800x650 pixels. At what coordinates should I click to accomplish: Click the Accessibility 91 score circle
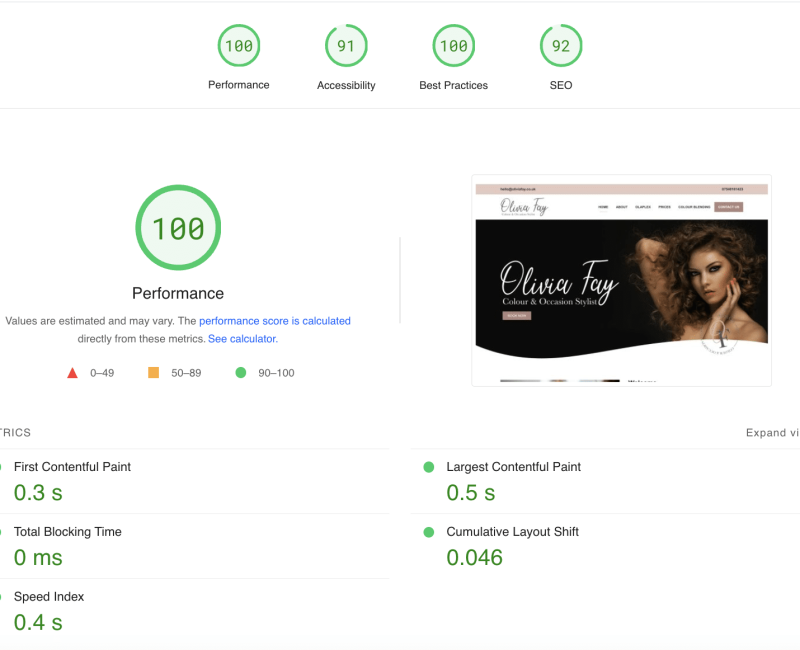click(x=346, y=46)
